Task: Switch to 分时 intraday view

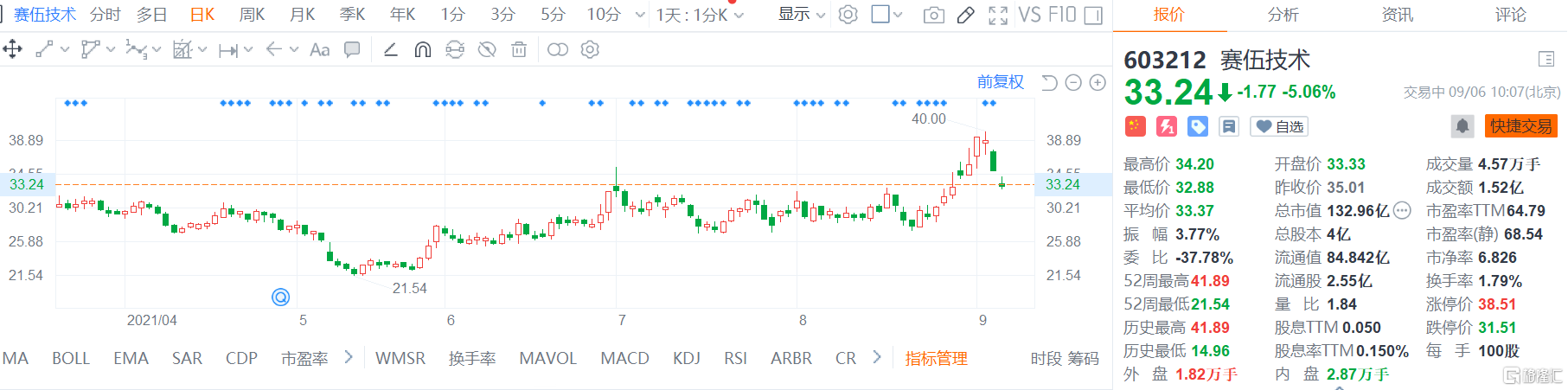Action: click(x=106, y=15)
